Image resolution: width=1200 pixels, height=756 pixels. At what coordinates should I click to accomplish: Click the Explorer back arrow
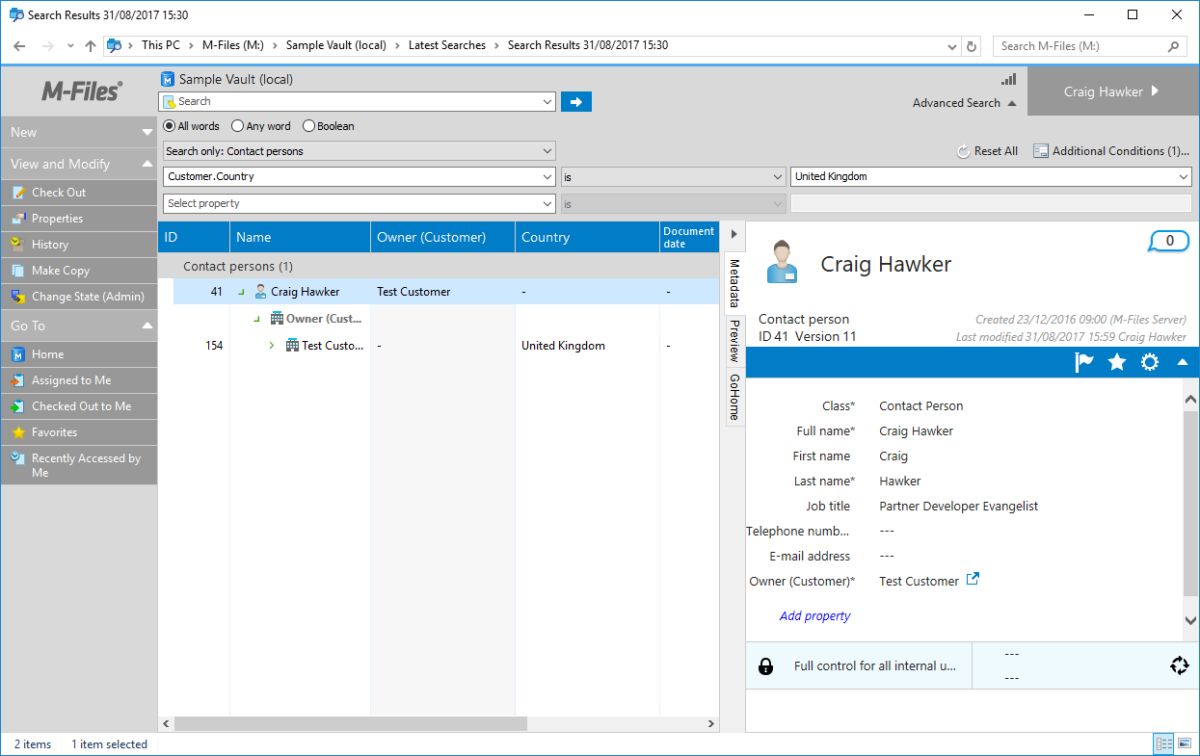tap(19, 46)
